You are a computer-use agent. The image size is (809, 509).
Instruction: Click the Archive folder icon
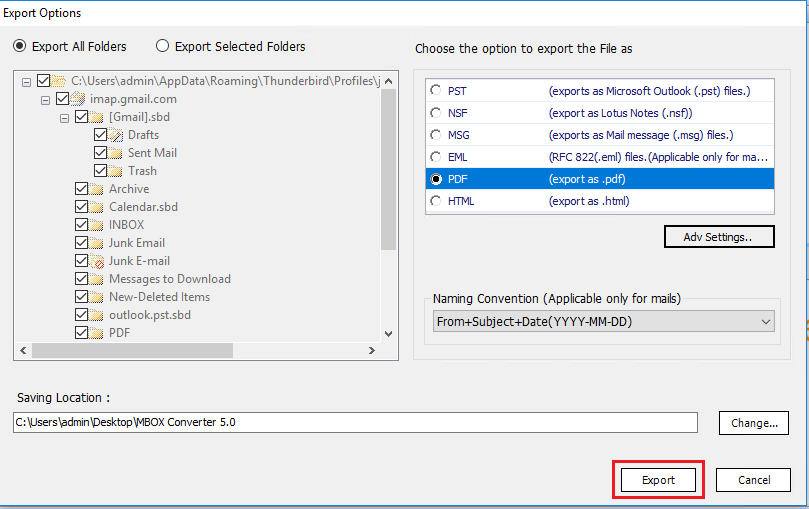coord(96,189)
